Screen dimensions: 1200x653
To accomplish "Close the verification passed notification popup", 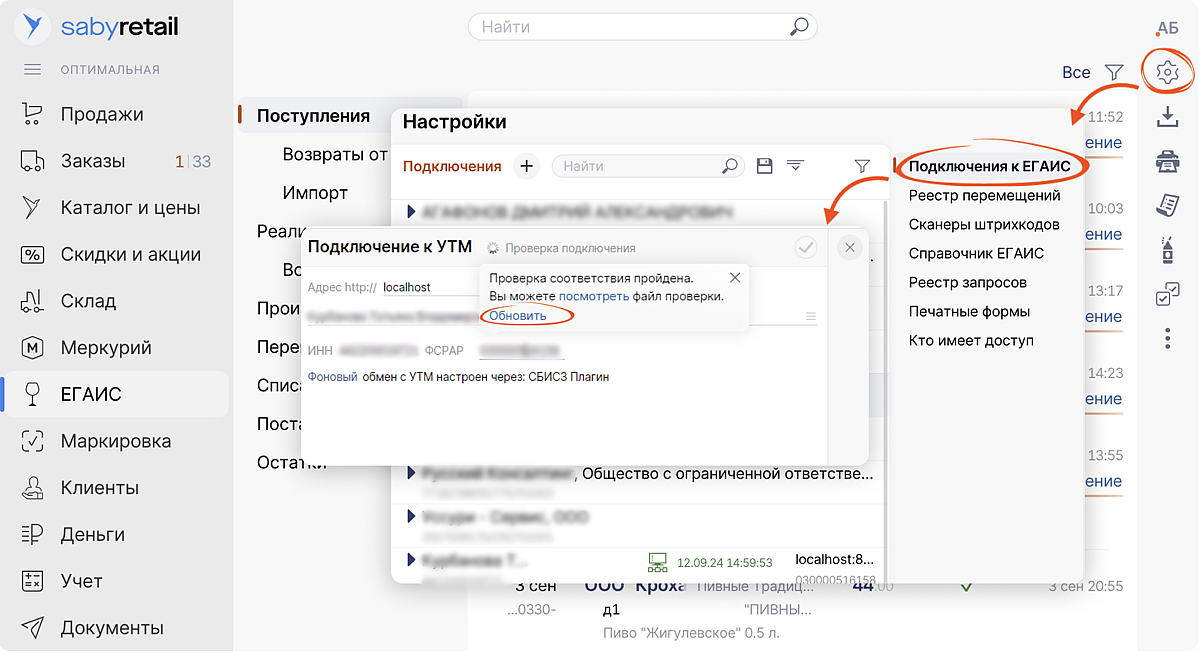I will [735, 278].
